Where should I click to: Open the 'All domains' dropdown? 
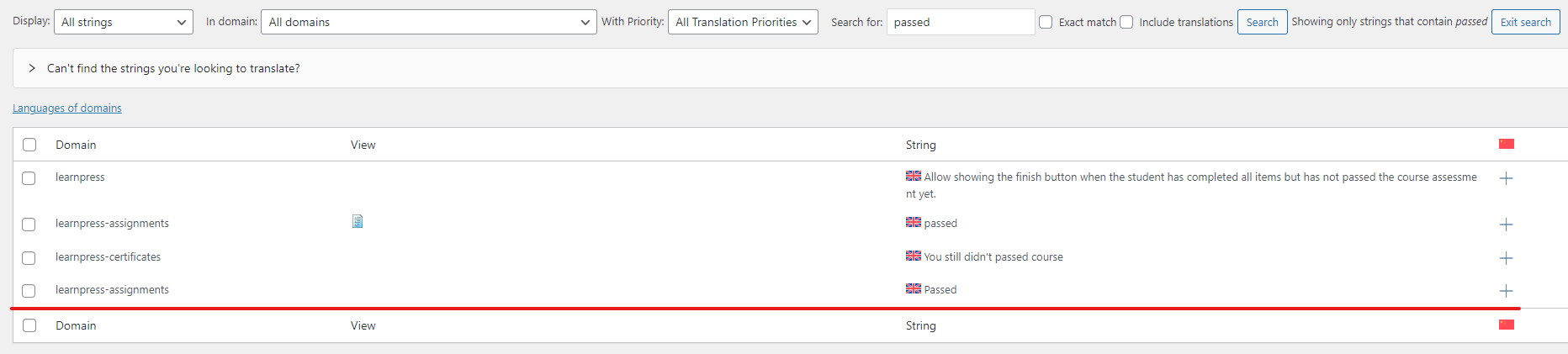click(x=429, y=22)
